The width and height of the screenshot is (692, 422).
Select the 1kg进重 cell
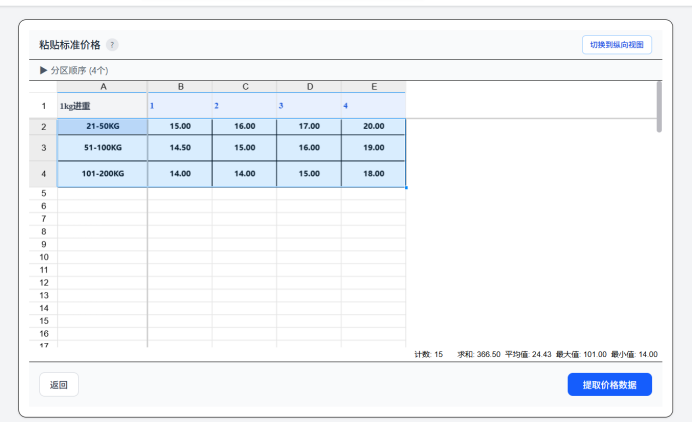point(102,106)
